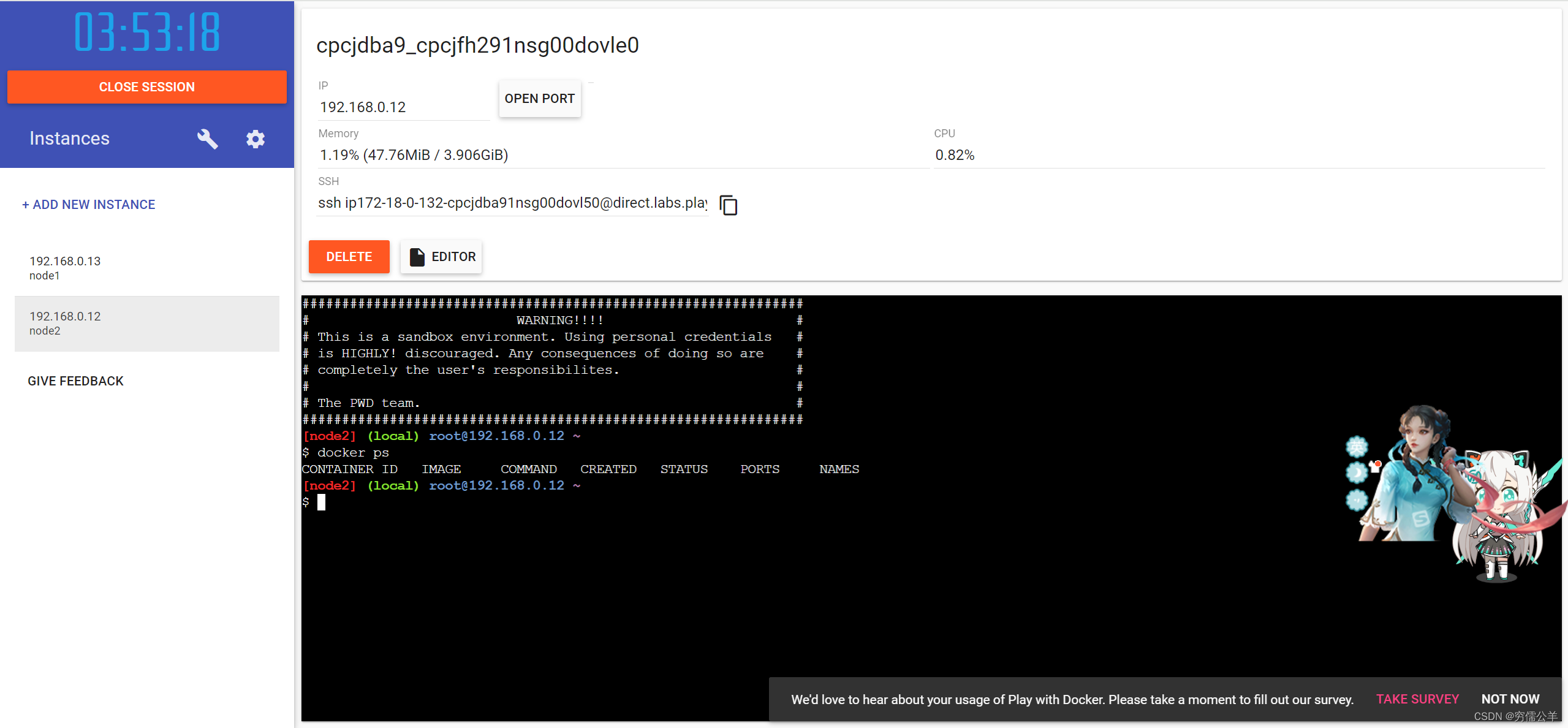Dismiss survey prompt with NOT NOW
Image resolution: width=1568 pixels, height=728 pixels.
[x=1510, y=699]
